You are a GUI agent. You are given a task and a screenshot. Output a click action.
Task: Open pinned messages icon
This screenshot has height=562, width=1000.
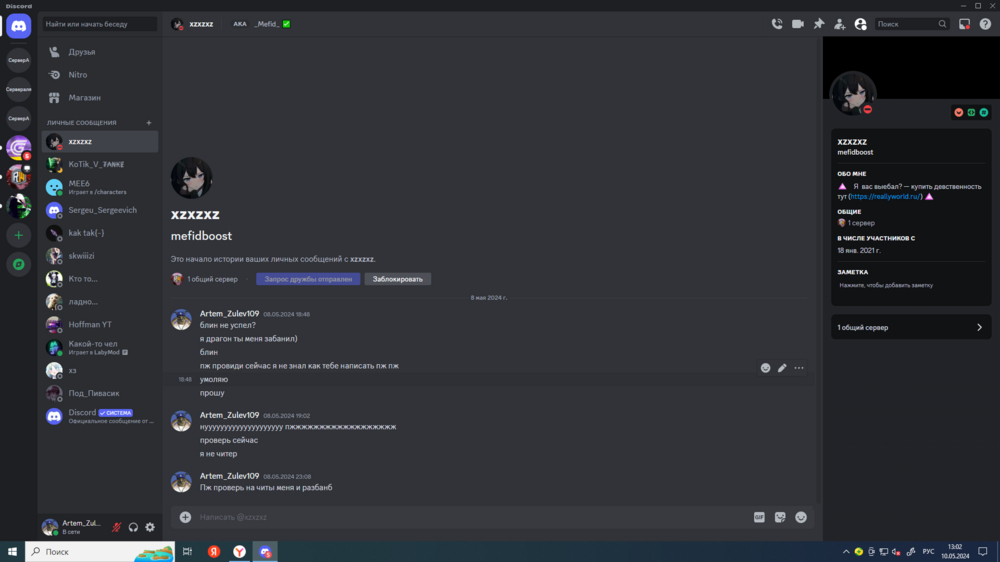tap(819, 24)
